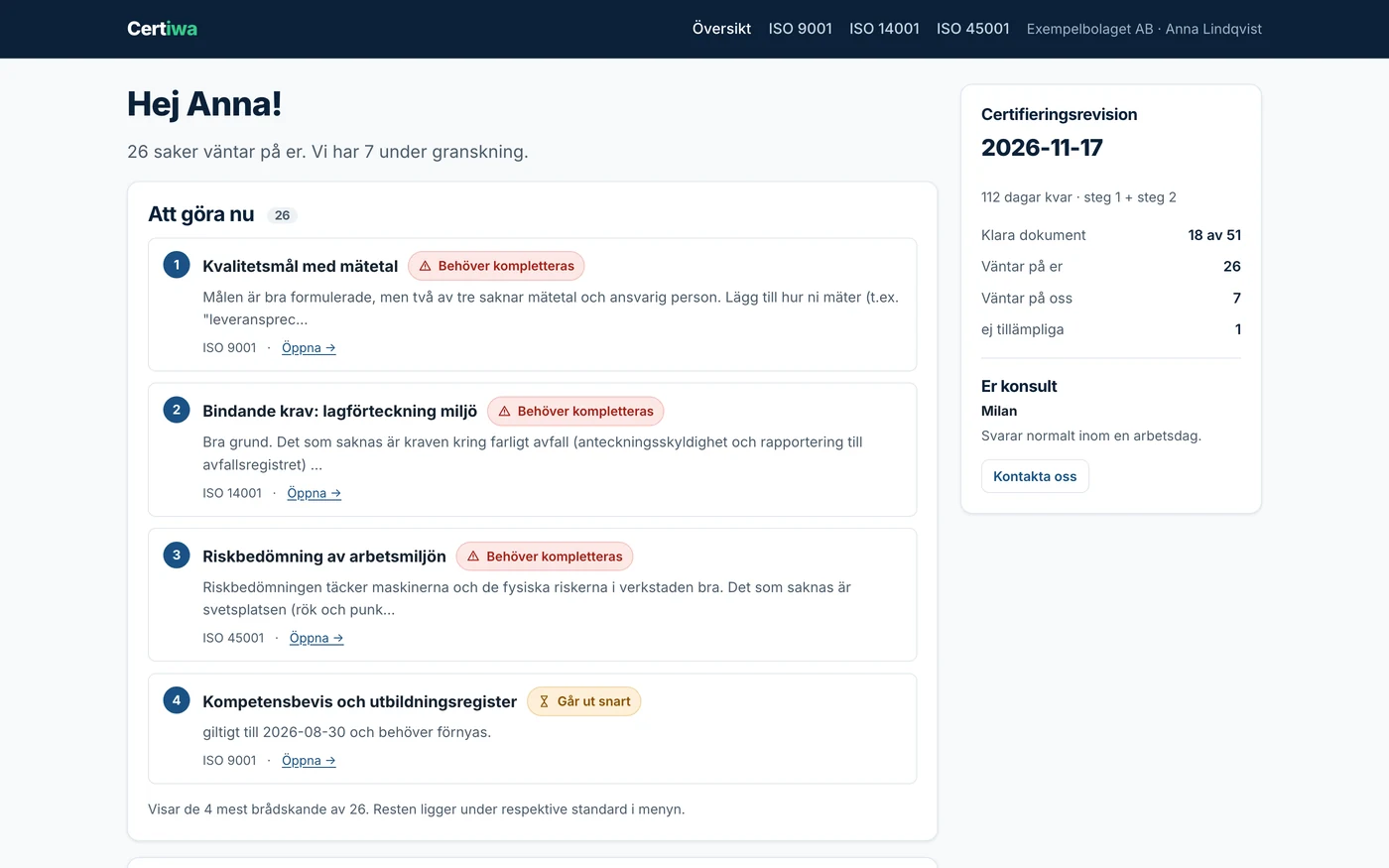Click the number 4 circle on Kompetensbevis
The height and width of the screenshot is (868, 1389).
[177, 700]
